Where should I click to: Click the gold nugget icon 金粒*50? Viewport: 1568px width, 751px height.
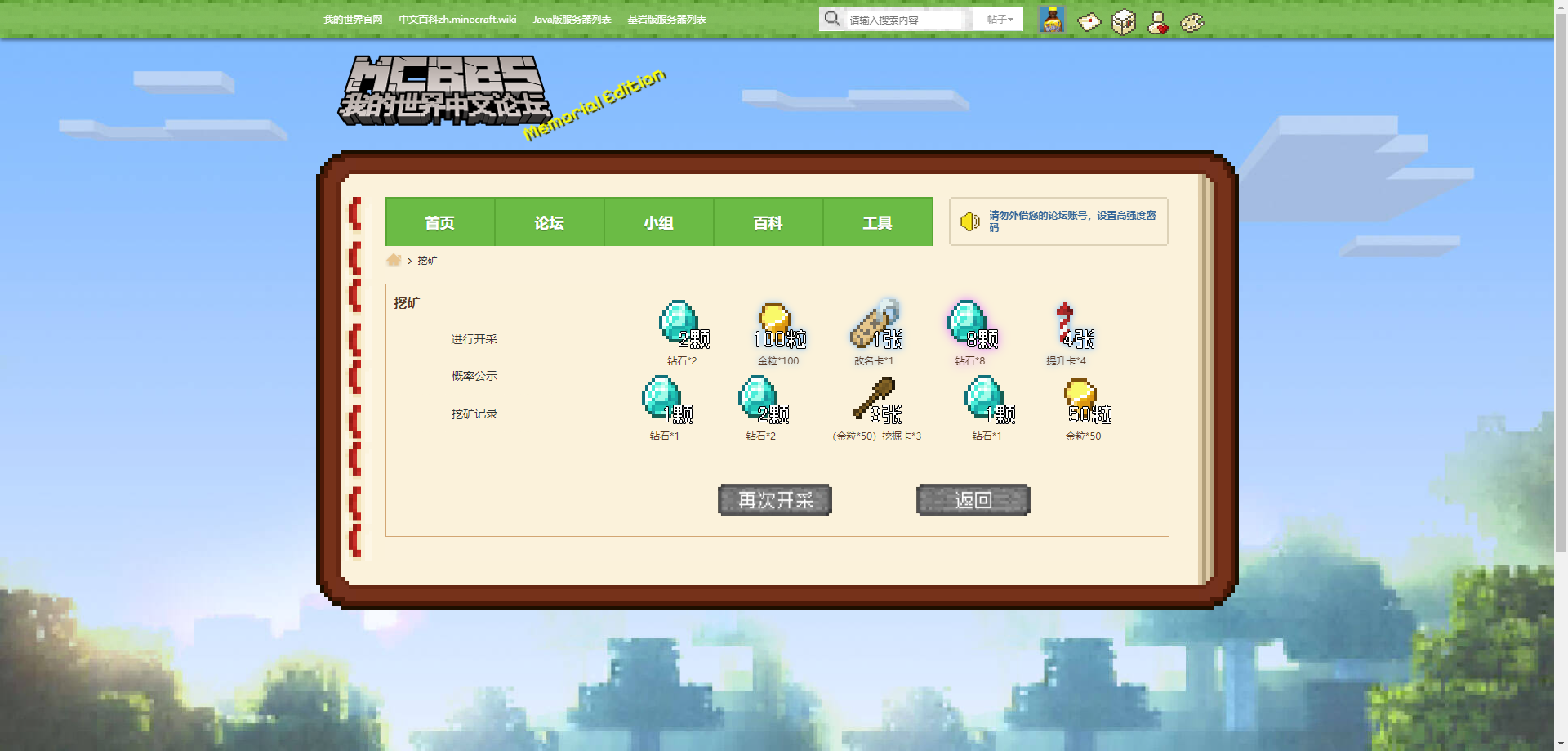[x=1086, y=400]
